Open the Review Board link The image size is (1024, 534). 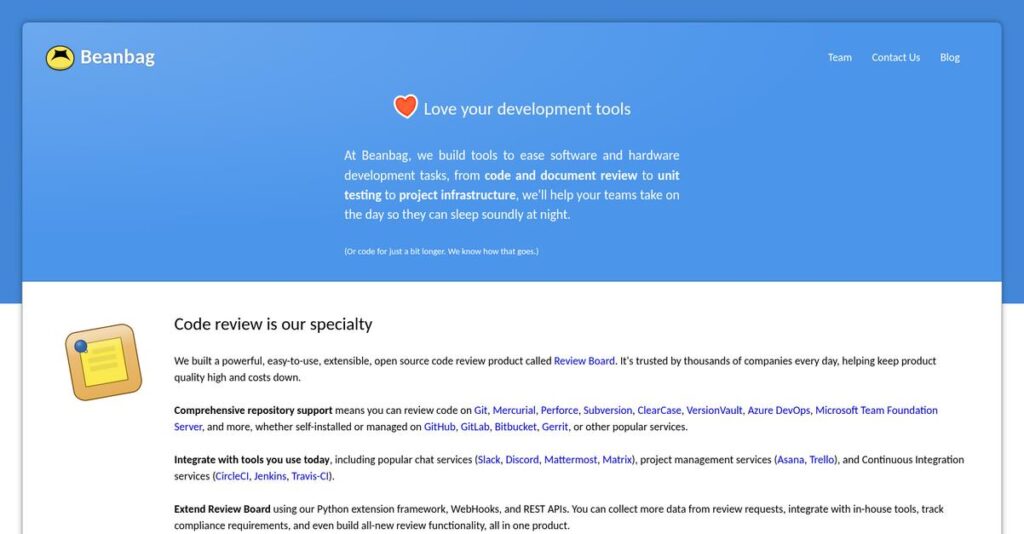click(584, 361)
